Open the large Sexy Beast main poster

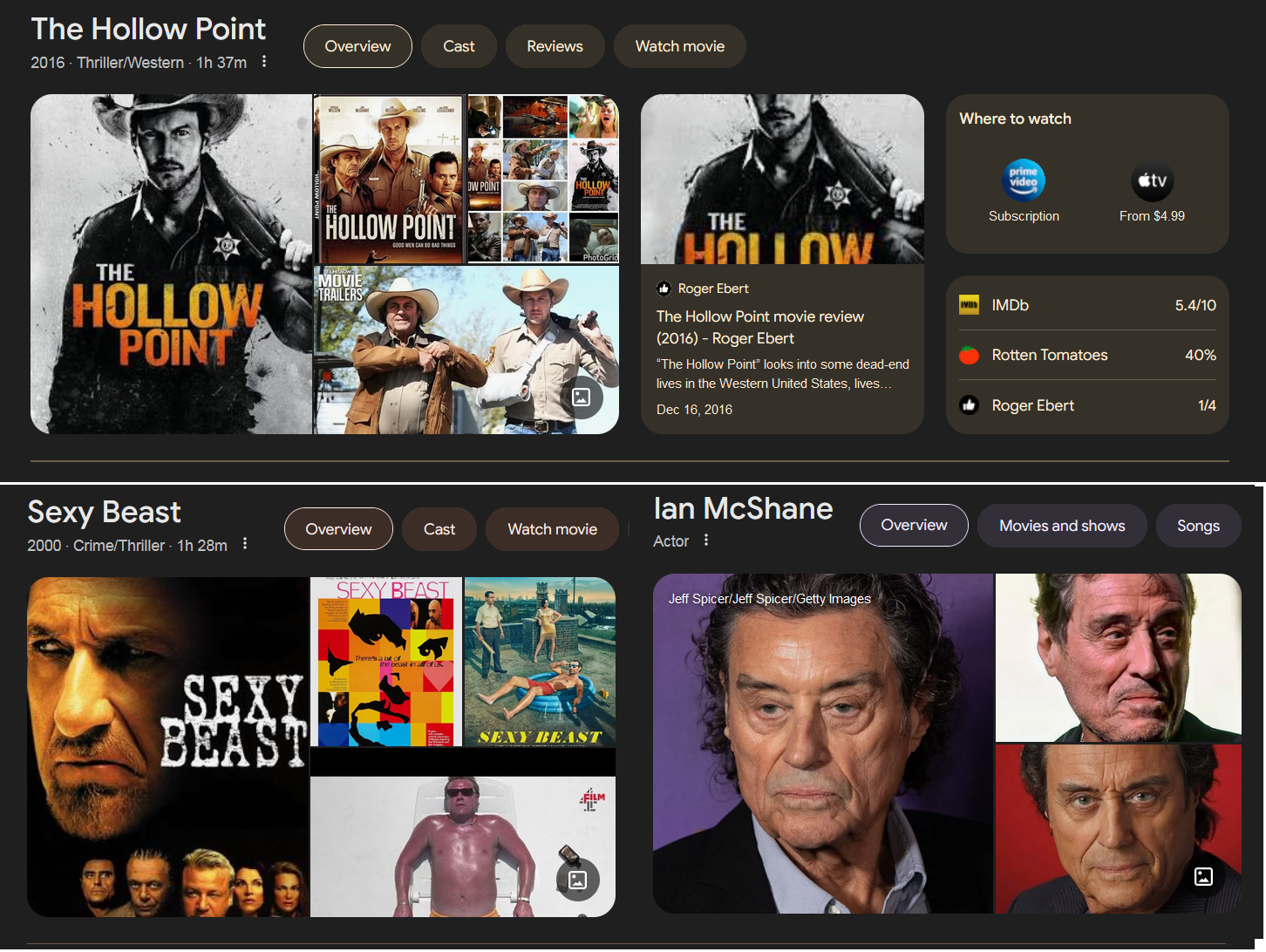point(167,747)
